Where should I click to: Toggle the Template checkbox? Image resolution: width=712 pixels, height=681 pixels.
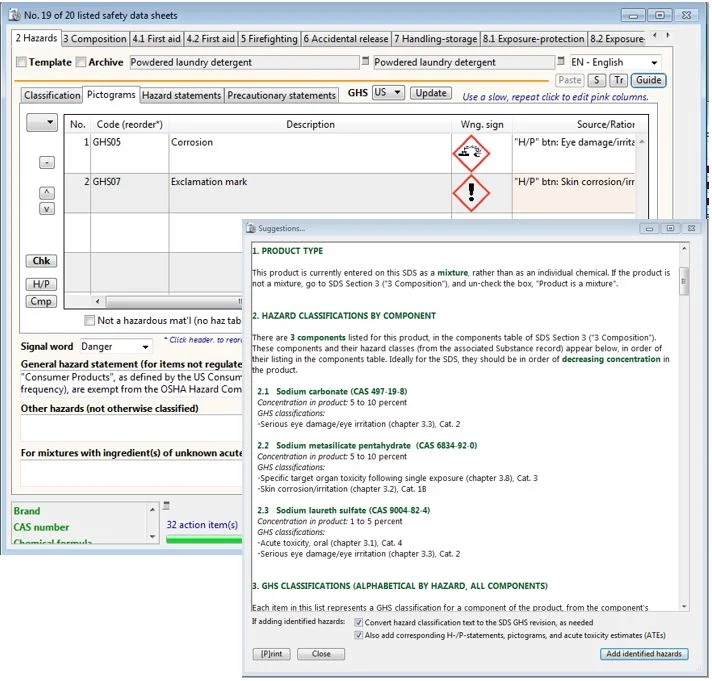(x=21, y=62)
